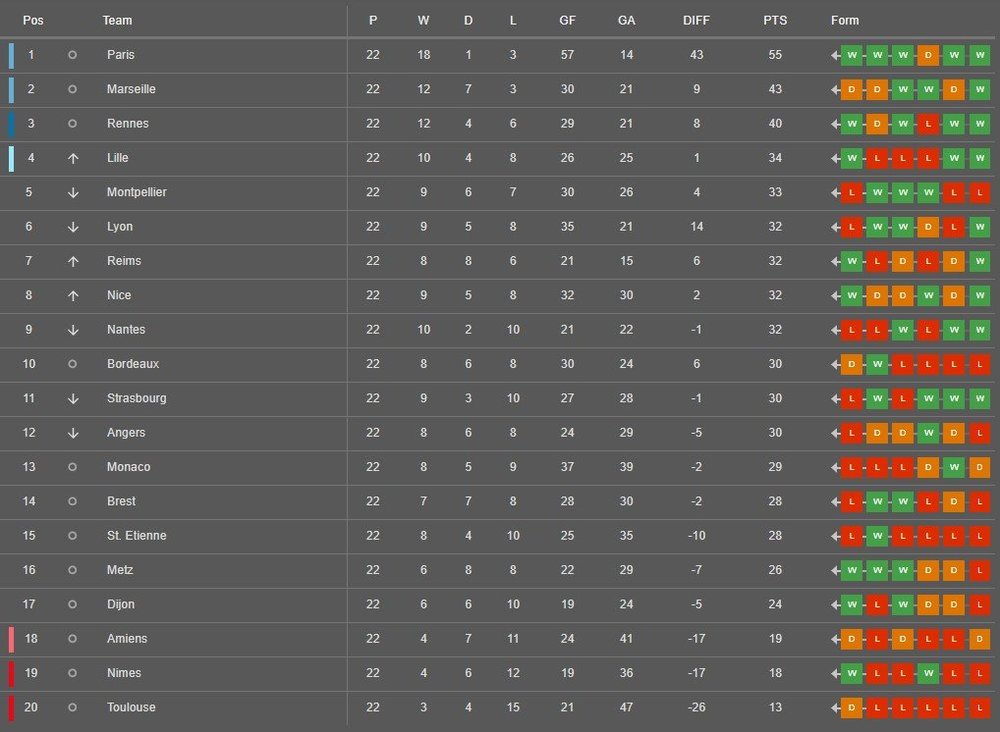Screen dimensions: 1000x732
Task: Click the red relegation marker beside Nimes
Action: click(x=11, y=673)
